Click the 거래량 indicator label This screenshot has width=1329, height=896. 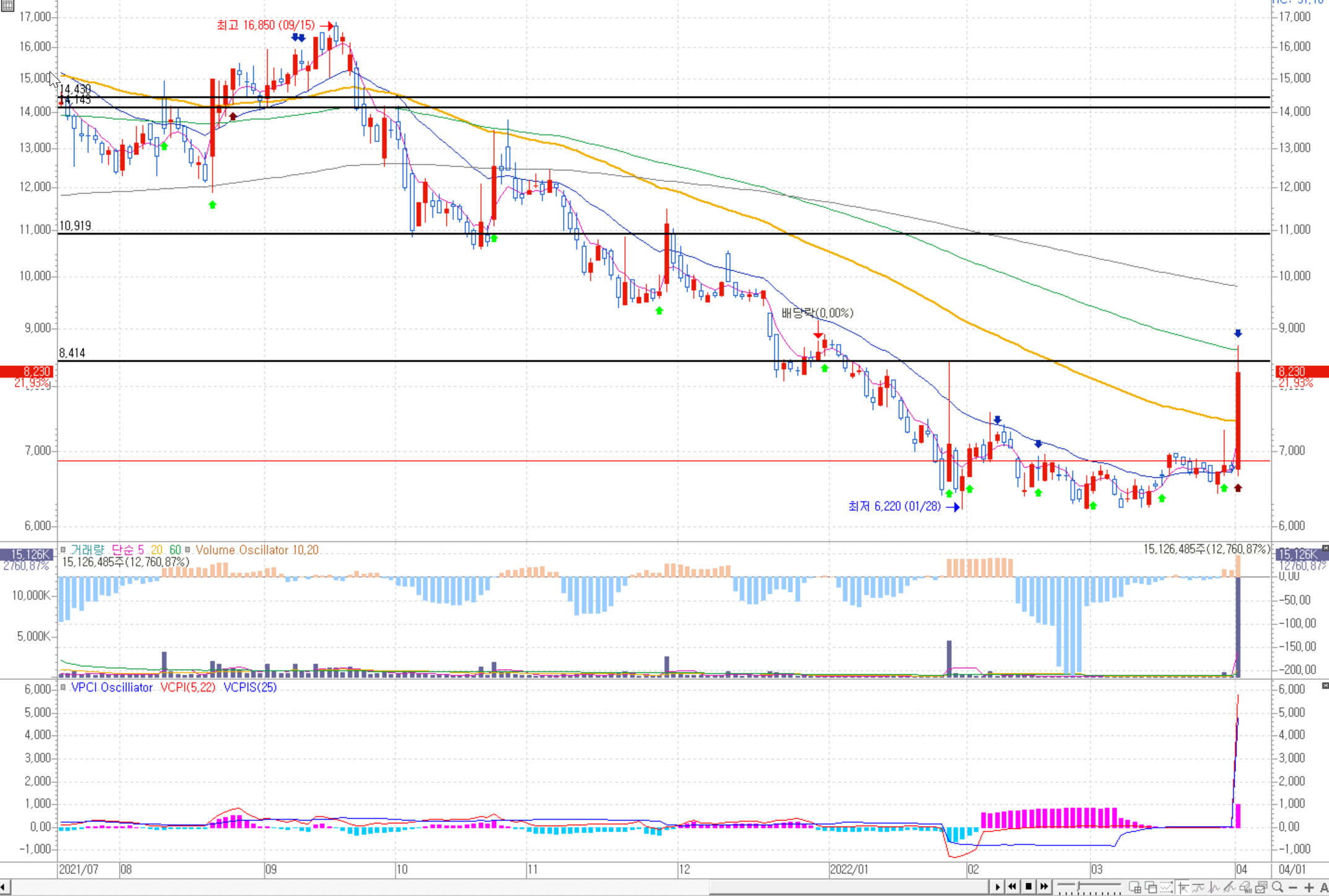coord(87,550)
